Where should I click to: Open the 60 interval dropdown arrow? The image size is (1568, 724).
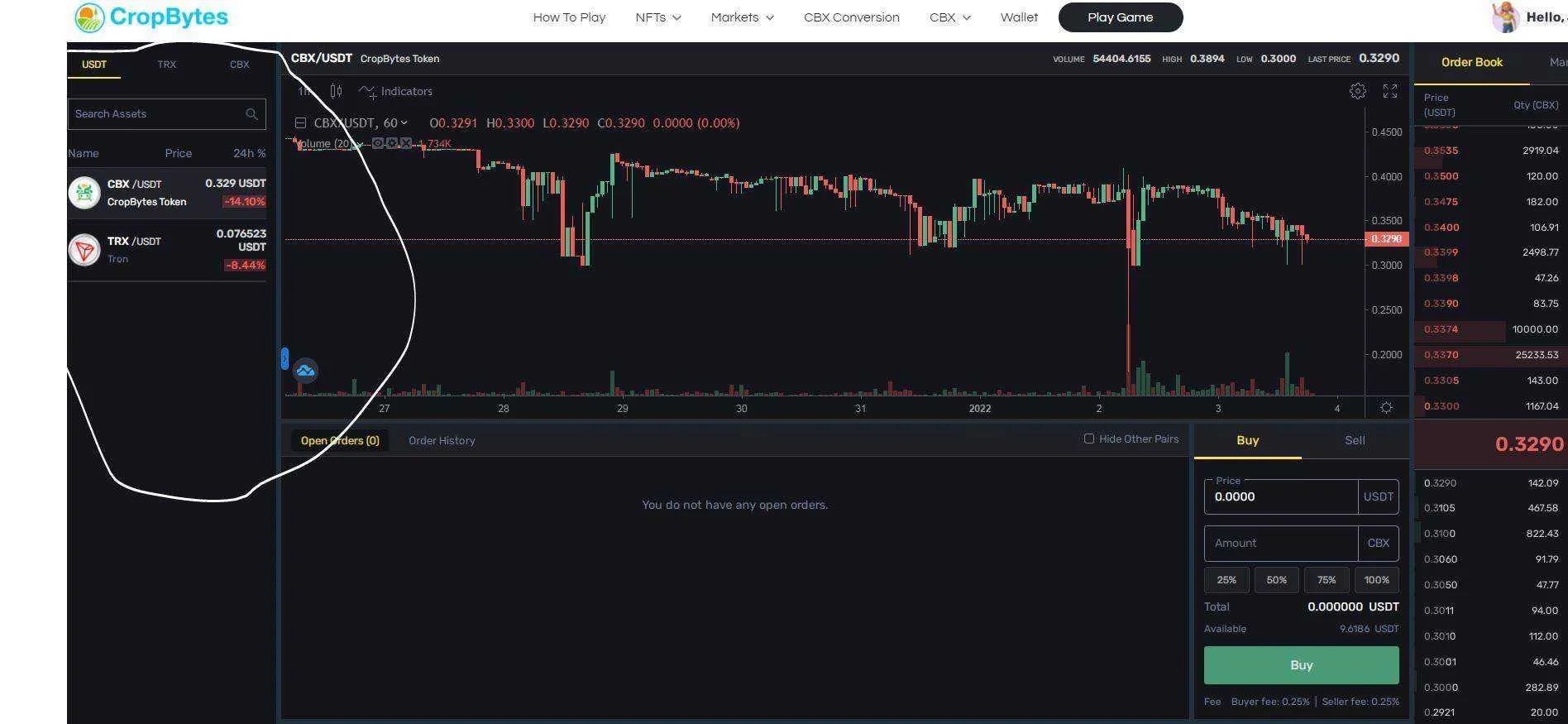tap(404, 123)
